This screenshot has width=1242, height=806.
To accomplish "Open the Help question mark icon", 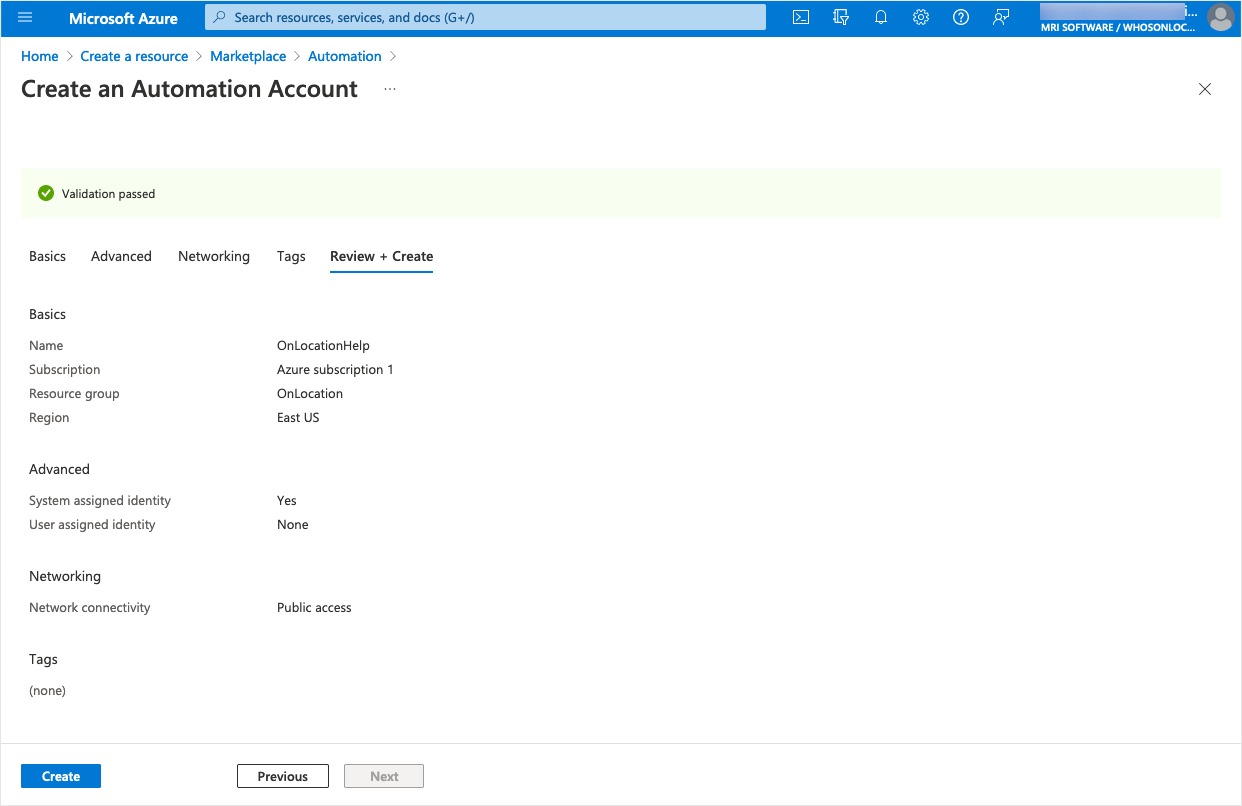I will [961, 17].
